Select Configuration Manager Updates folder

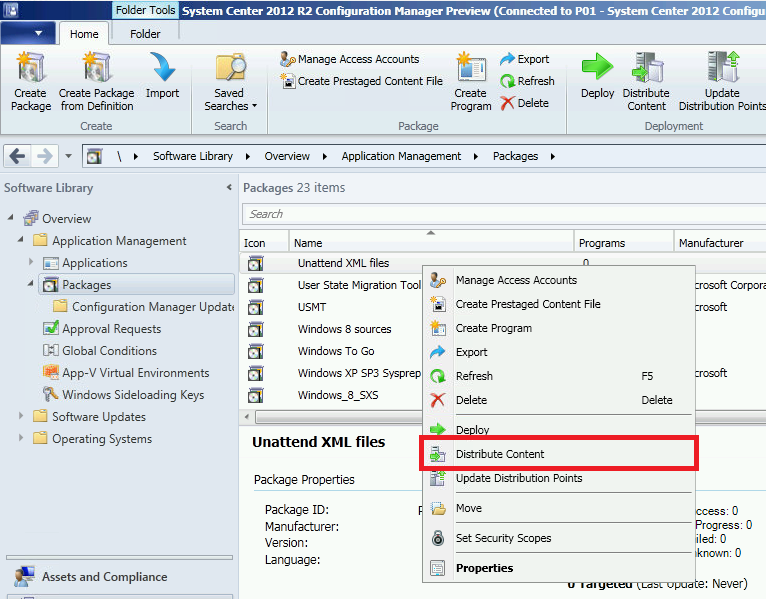143,306
